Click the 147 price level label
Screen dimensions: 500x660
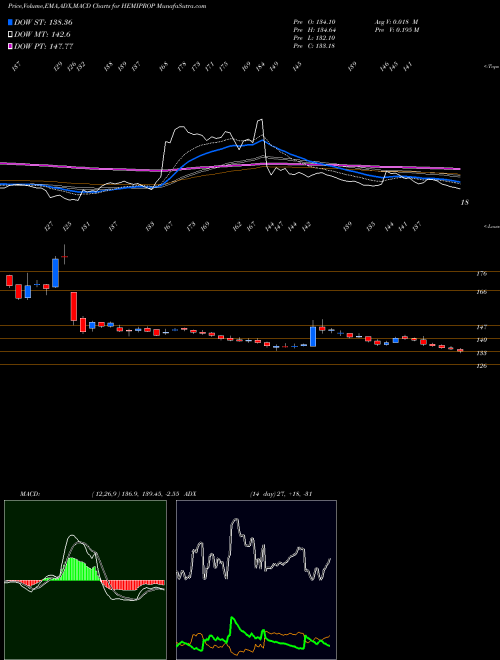click(482, 327)
